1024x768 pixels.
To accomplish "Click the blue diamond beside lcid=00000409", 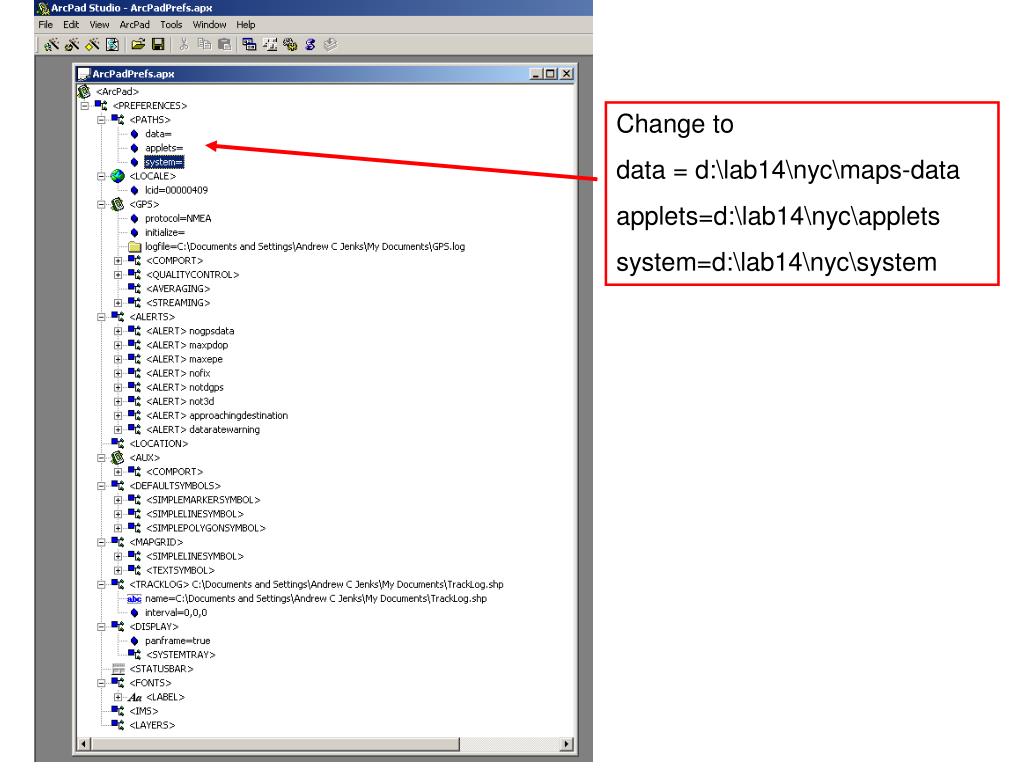I will (x=135, y=191).
